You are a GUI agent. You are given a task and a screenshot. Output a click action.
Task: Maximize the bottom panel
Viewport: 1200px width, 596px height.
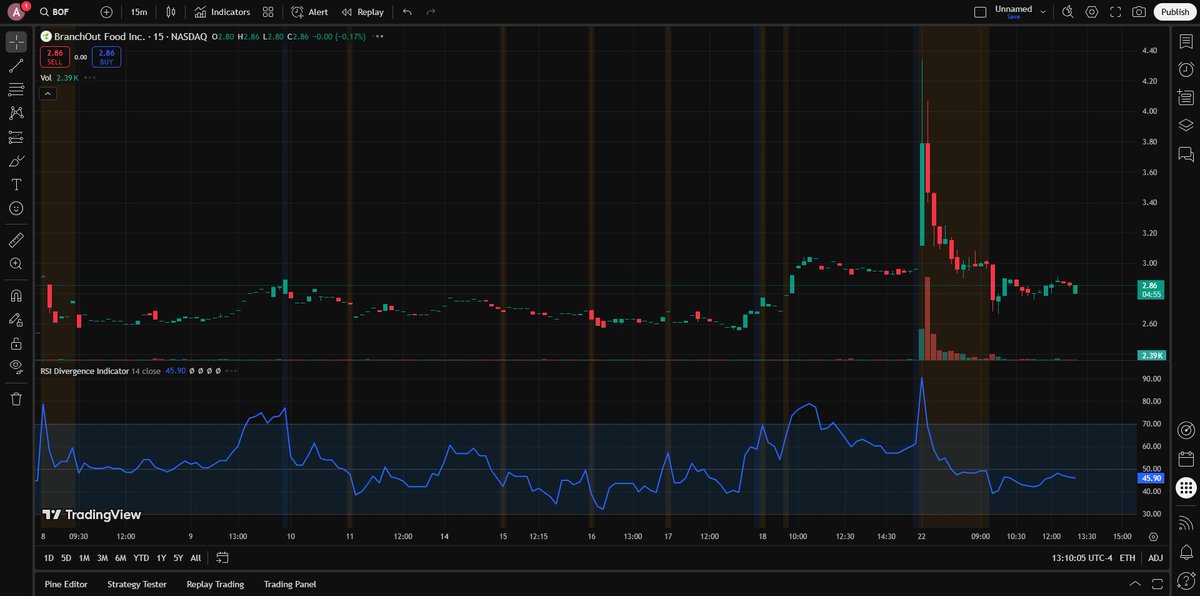[1158, 584]
